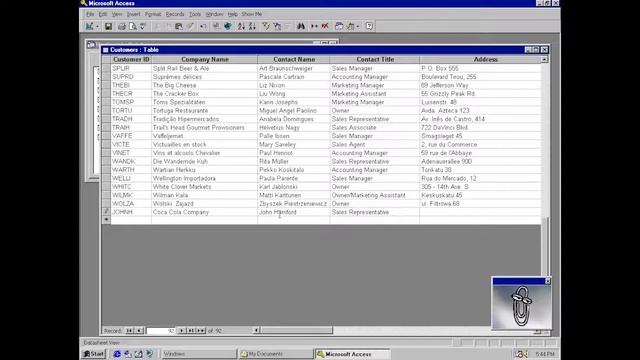Click the Save icon in toolbar
This screenshot has width=640, height=360.
pos(108,26)
